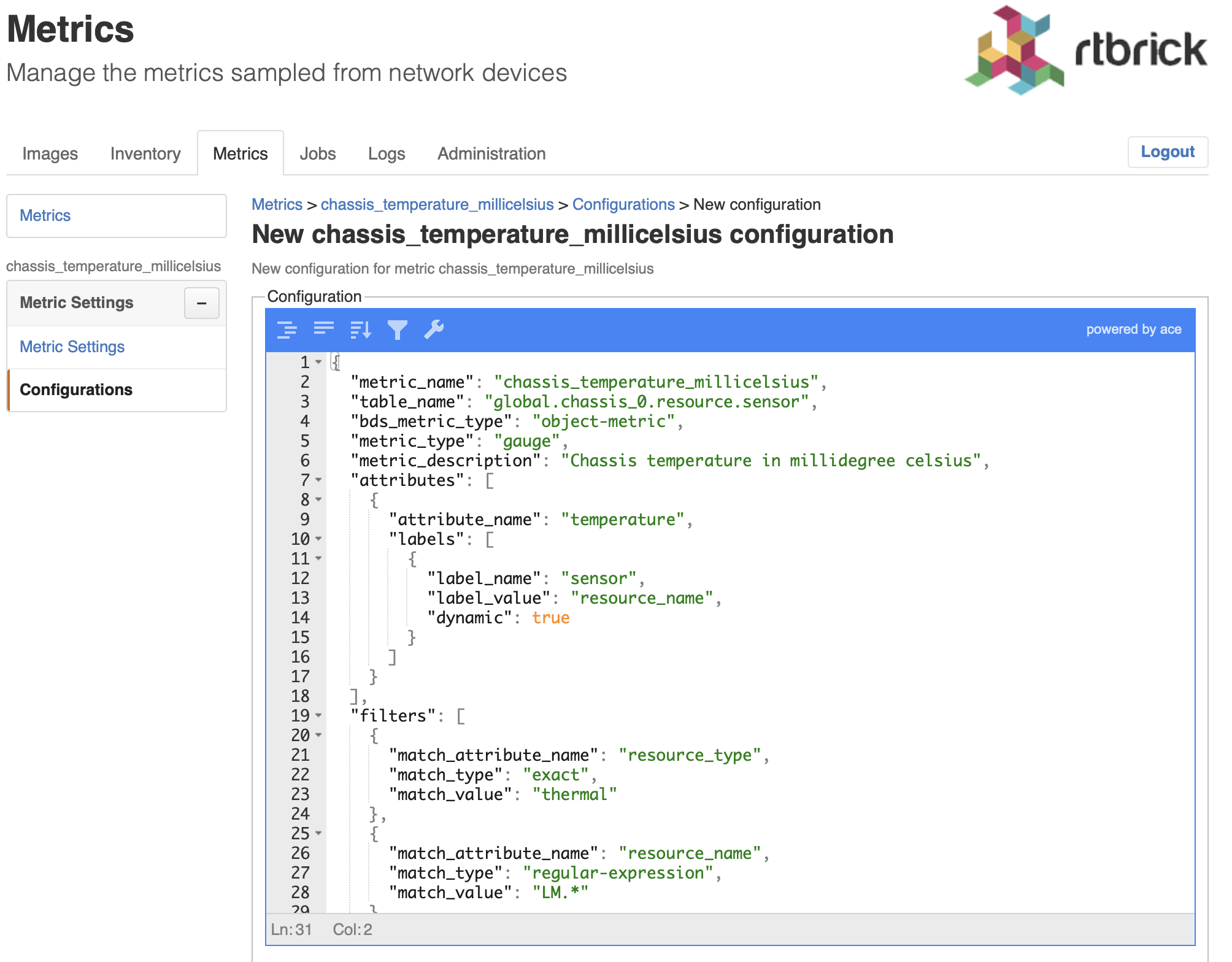Screen dimensions: 1232x962
Task: Click the rtbrick logo
Action: 1086,50
